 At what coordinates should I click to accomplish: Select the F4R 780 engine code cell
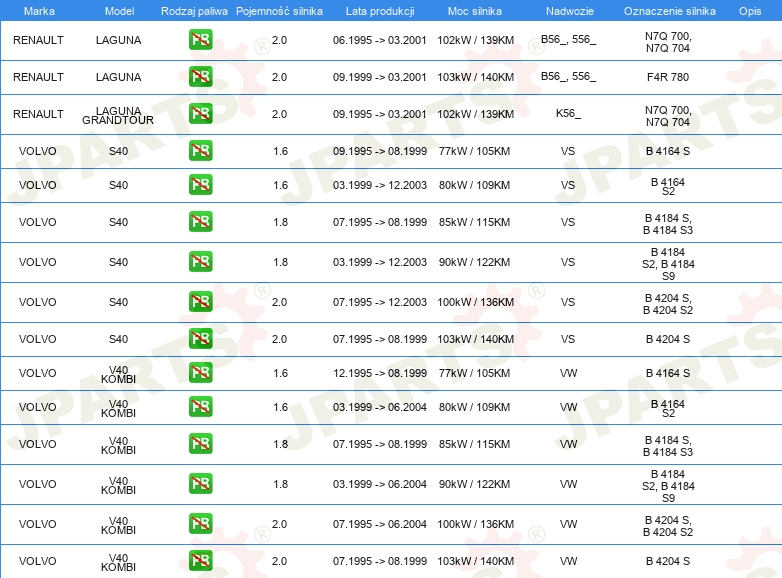(668, 77)
